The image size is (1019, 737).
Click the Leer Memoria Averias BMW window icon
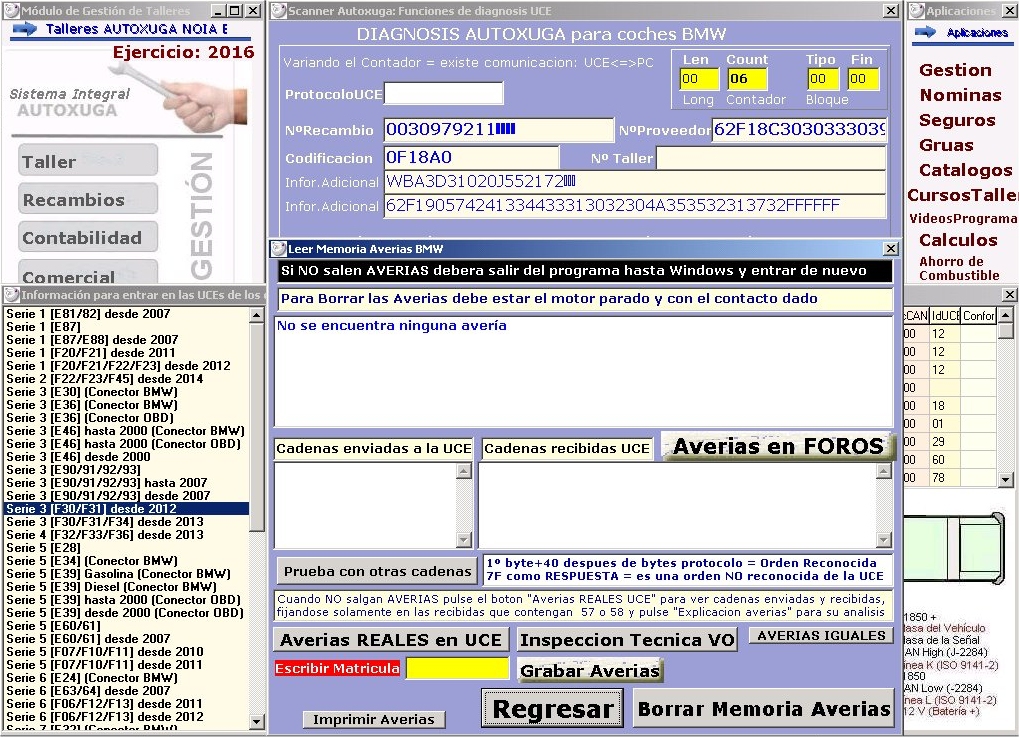pyautogui.click(x=279, y=248)
